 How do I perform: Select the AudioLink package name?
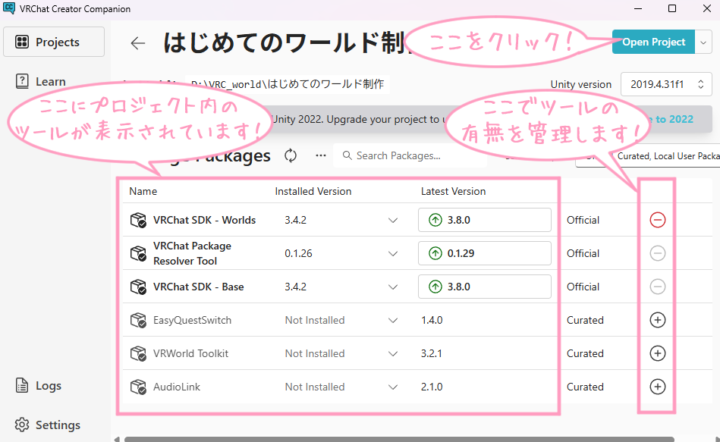tap(177, 387)
